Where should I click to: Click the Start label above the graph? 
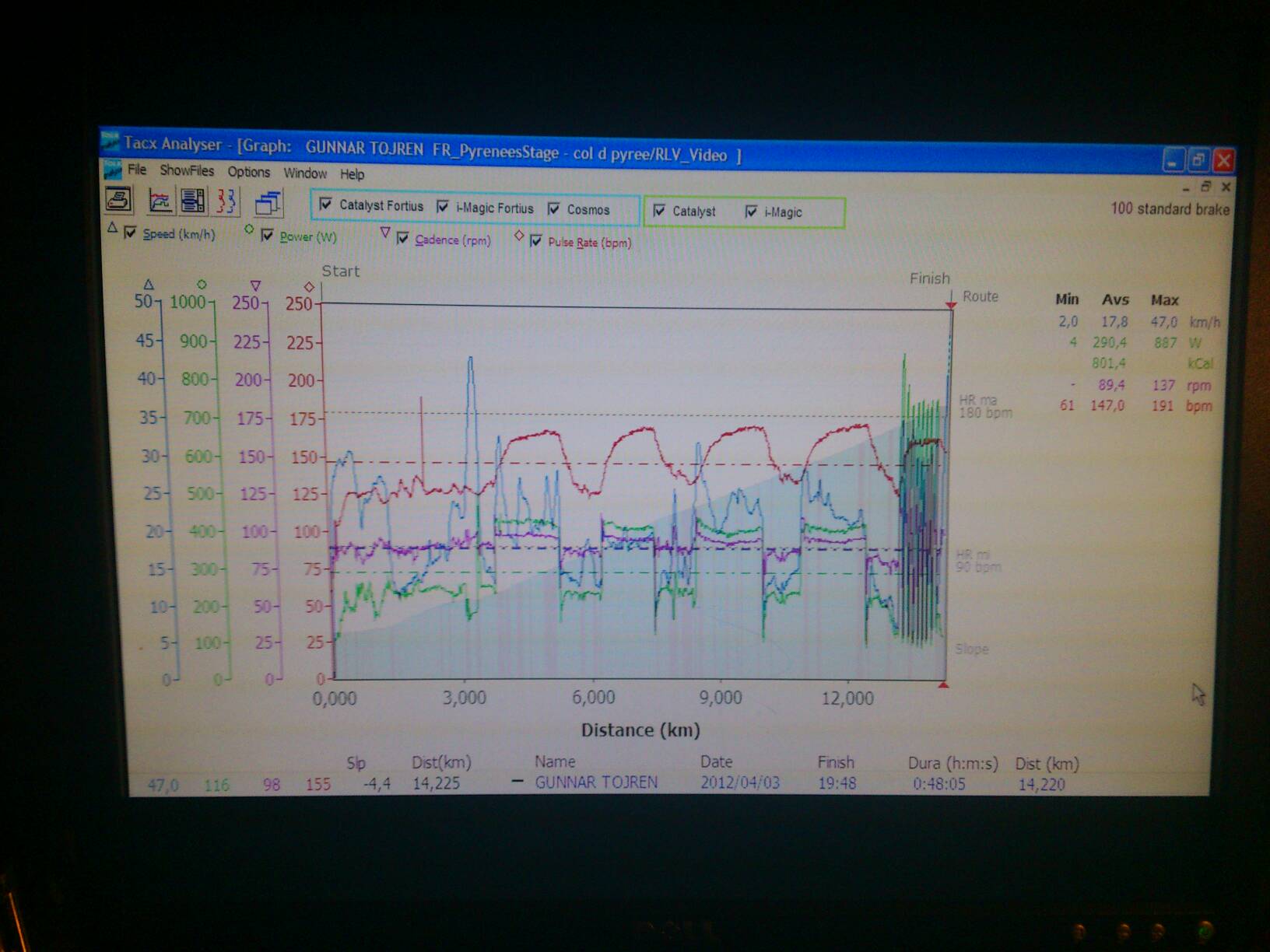point(341,271)
